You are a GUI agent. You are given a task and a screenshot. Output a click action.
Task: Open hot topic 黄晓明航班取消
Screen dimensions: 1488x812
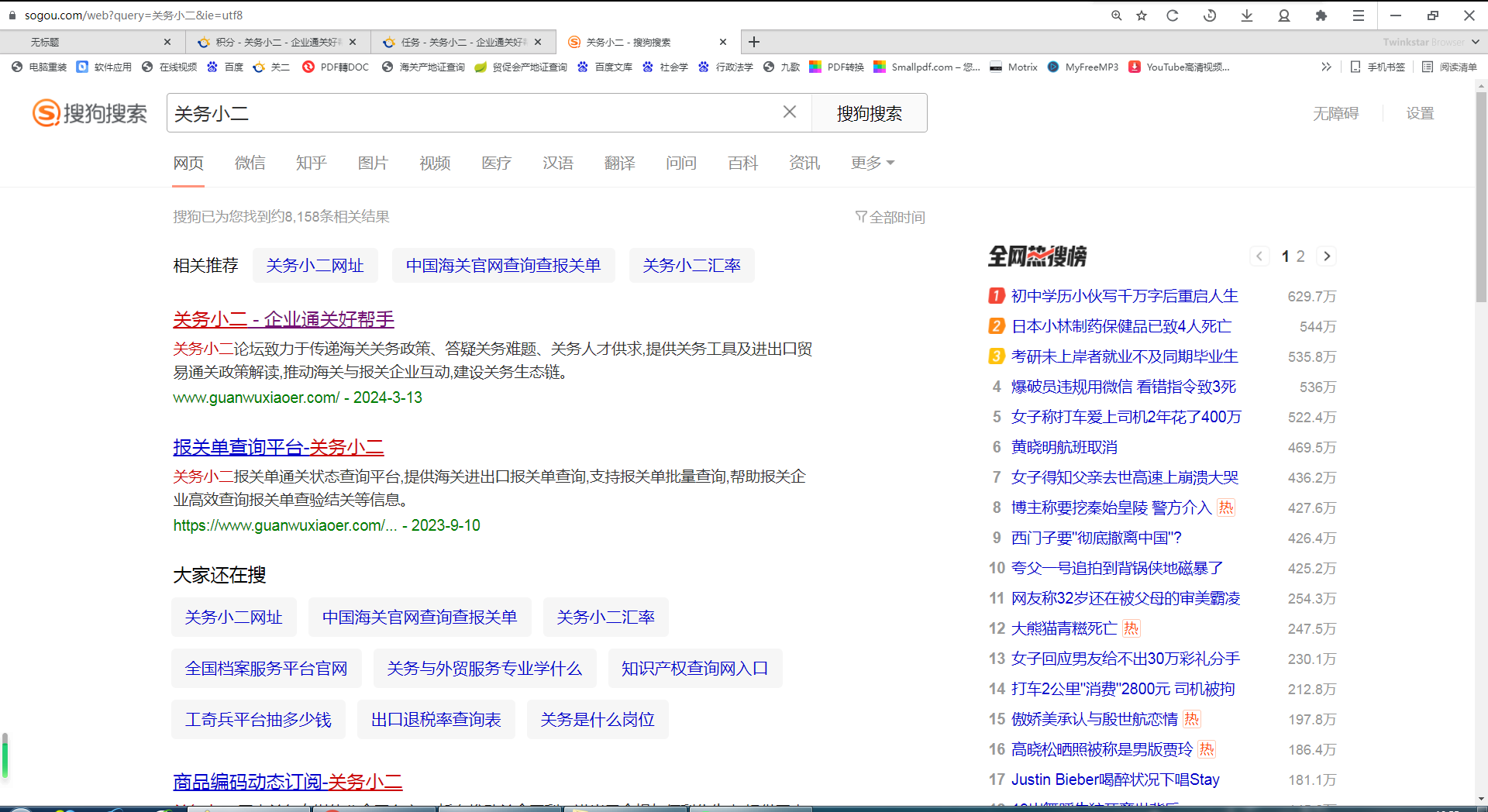point(1064,447)
